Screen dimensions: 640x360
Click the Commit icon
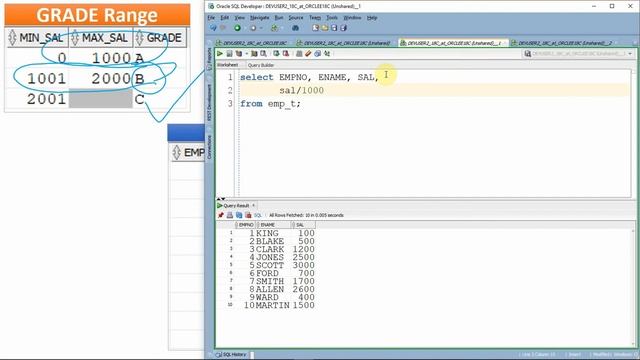pyautogui.click(x=276, y=53)
